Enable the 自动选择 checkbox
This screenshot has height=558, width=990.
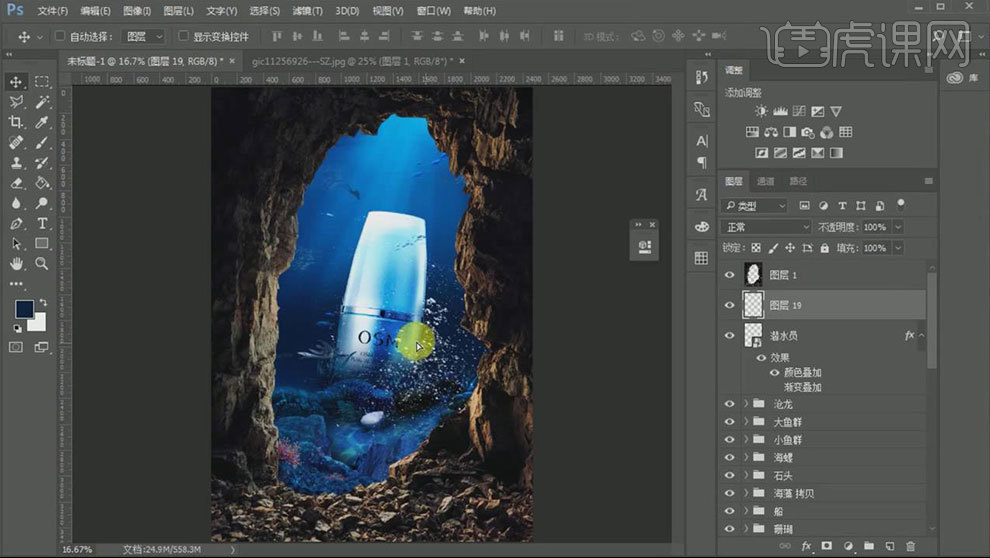[x=59, y=36]
